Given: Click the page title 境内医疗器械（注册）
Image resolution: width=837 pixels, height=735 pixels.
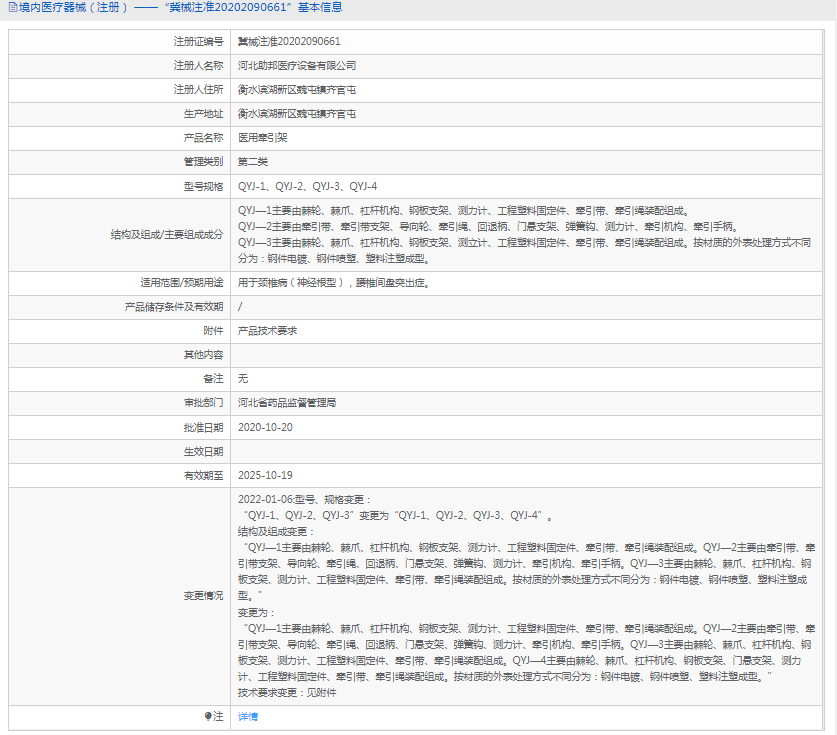Looking at the screenshot, I should 74,7.
